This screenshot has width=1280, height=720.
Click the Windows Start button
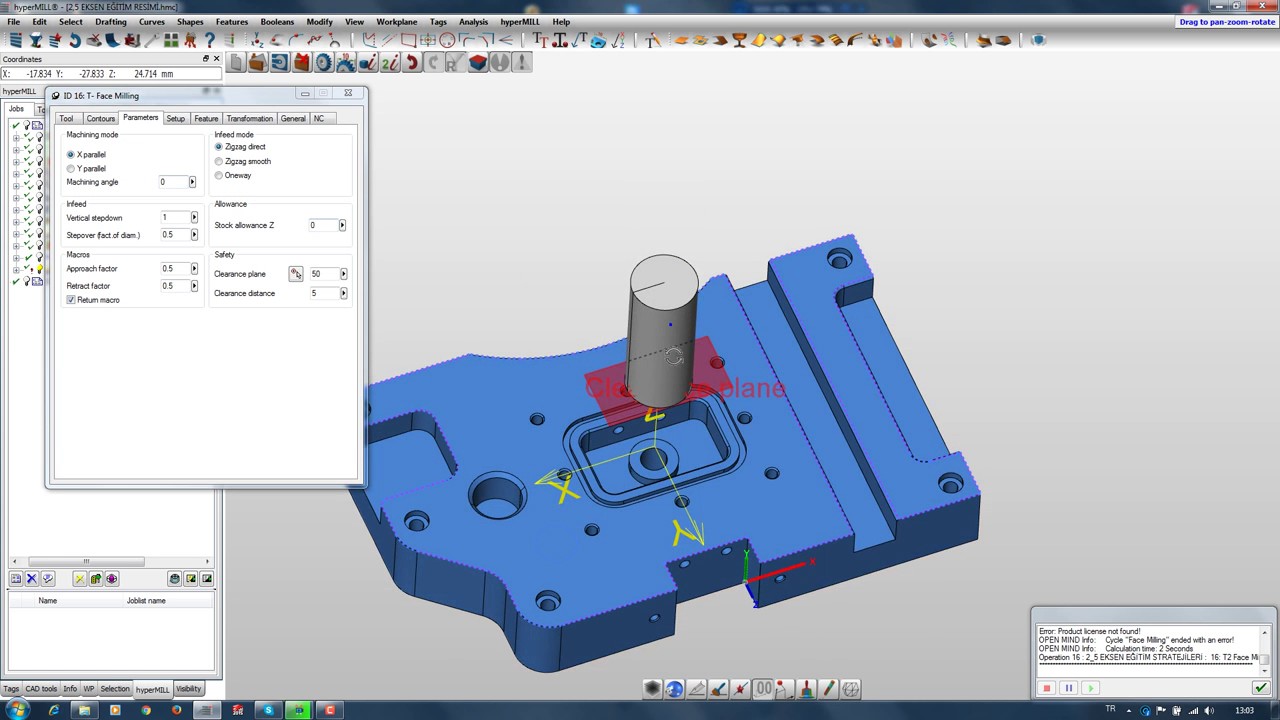pyautogui.click(x=18, y=710)
